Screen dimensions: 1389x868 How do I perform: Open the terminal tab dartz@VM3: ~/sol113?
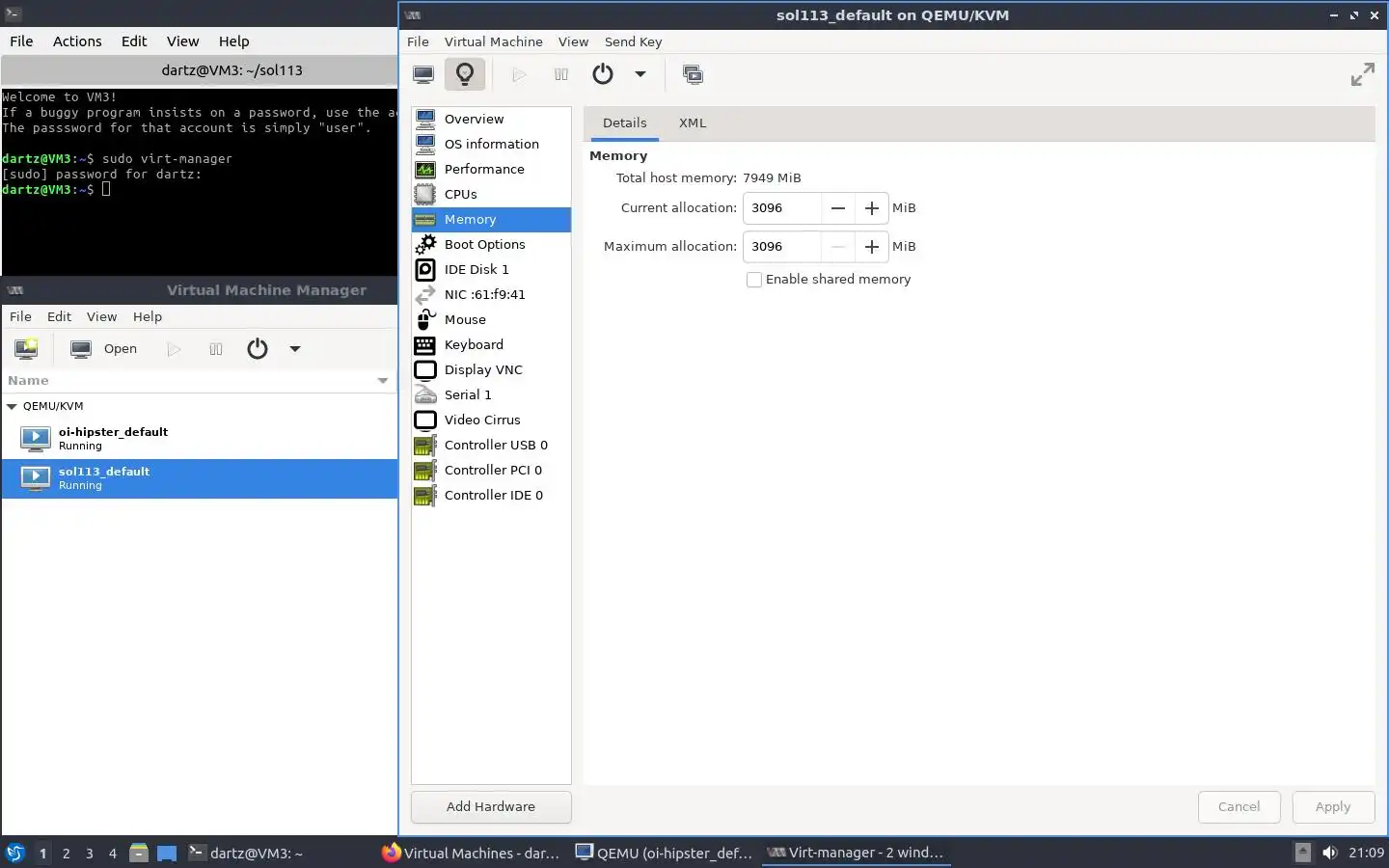coord(199,70)
